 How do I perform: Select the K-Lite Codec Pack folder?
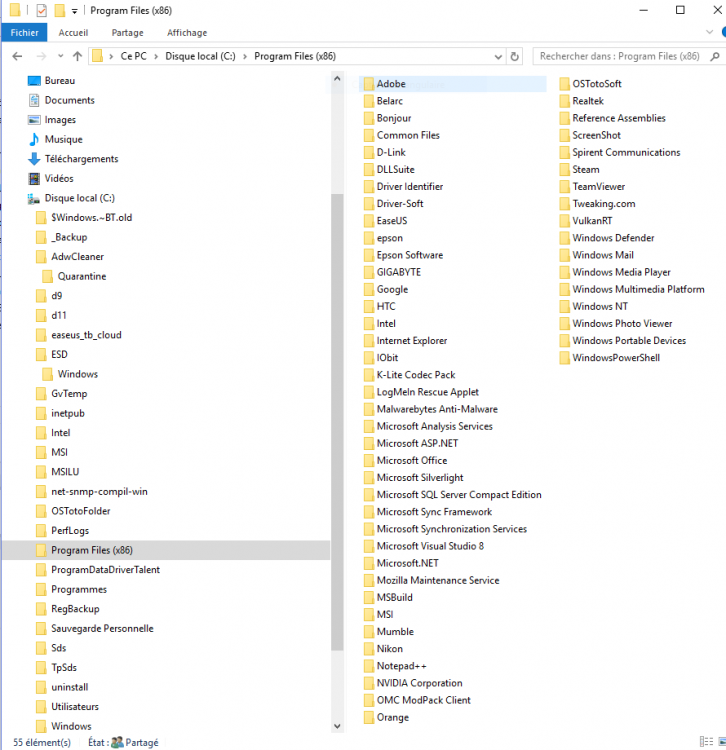coord(416,375)
